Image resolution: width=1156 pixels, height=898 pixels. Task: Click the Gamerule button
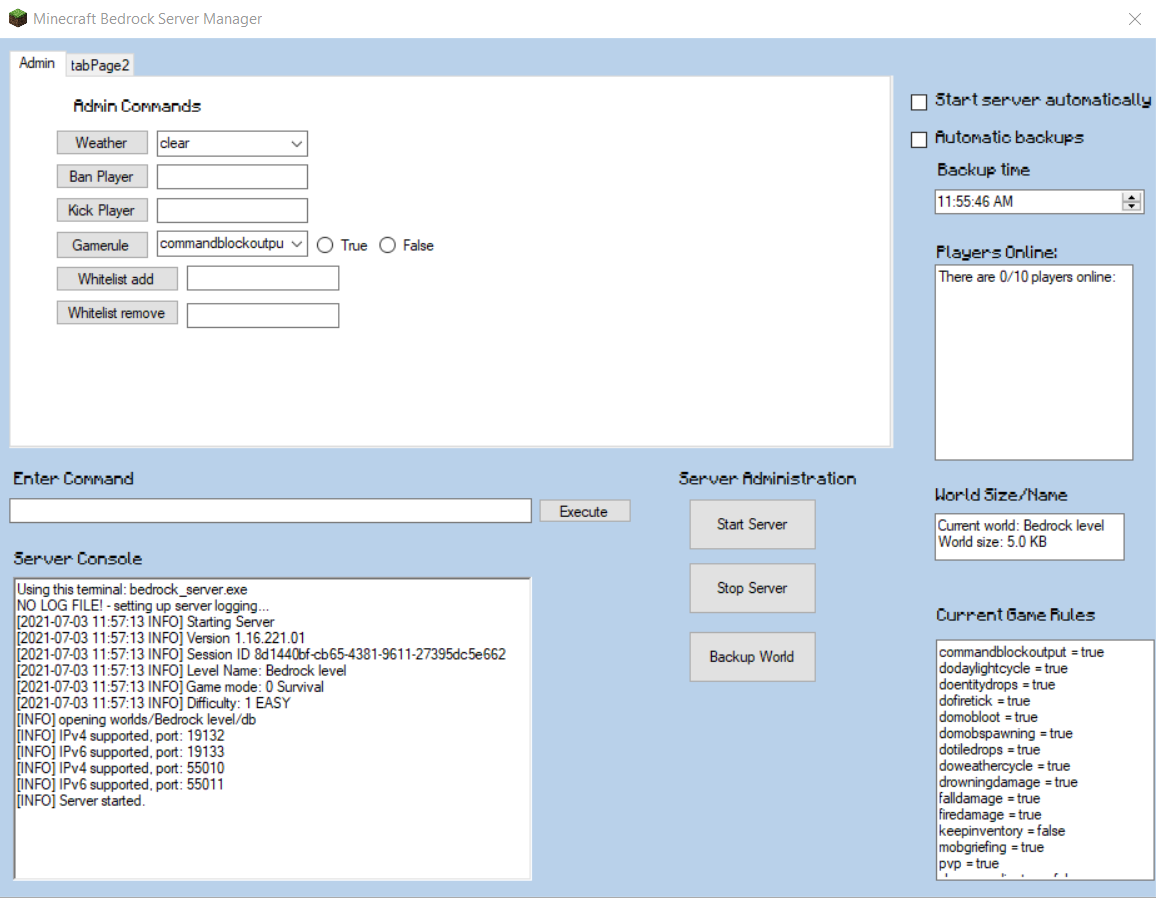(102, 245)
